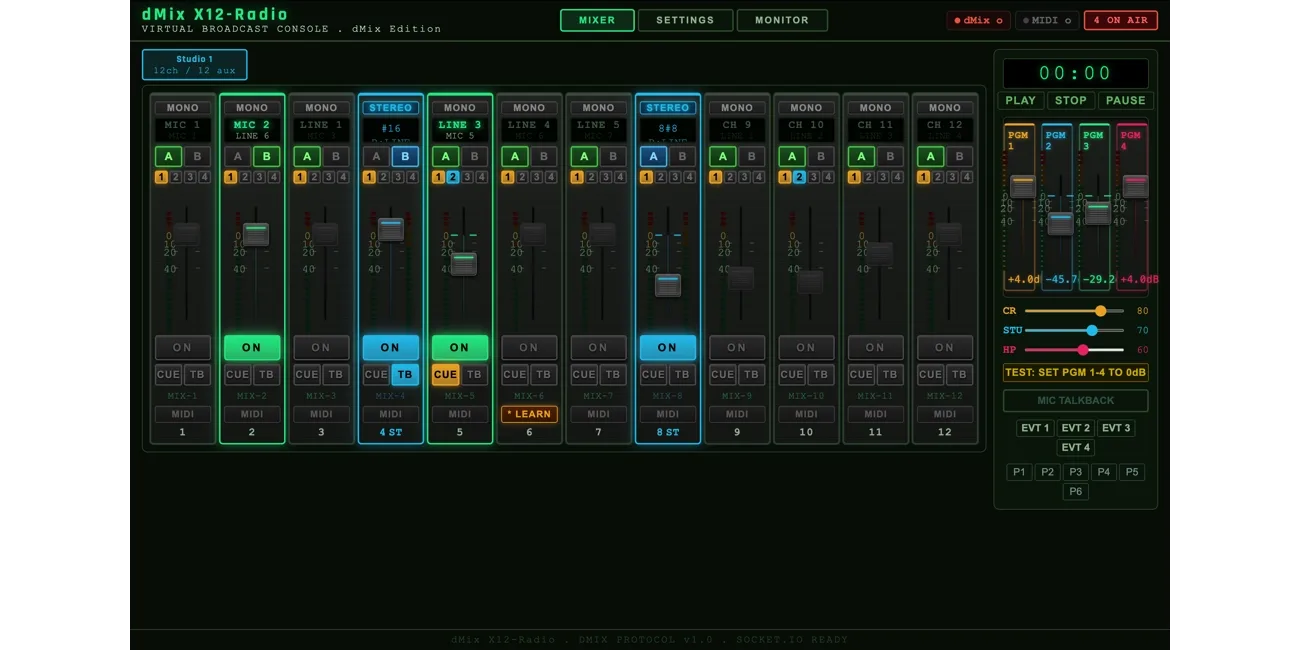
Task: Open the LINE 3 source display on channel 5
Action: pyautogui.click(x=459, y=130)
